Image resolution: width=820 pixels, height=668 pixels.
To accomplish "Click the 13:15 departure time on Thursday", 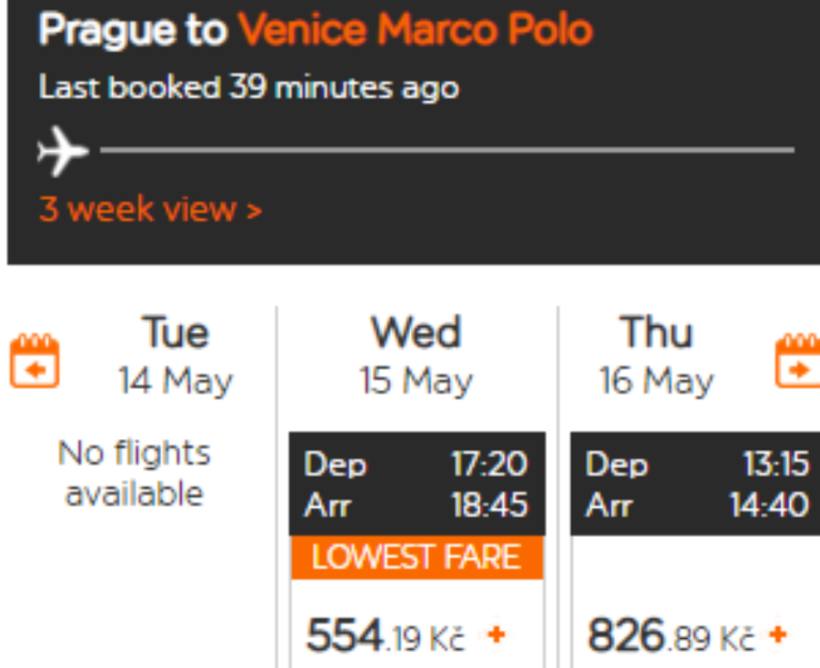I will click(x=775, y=465).
